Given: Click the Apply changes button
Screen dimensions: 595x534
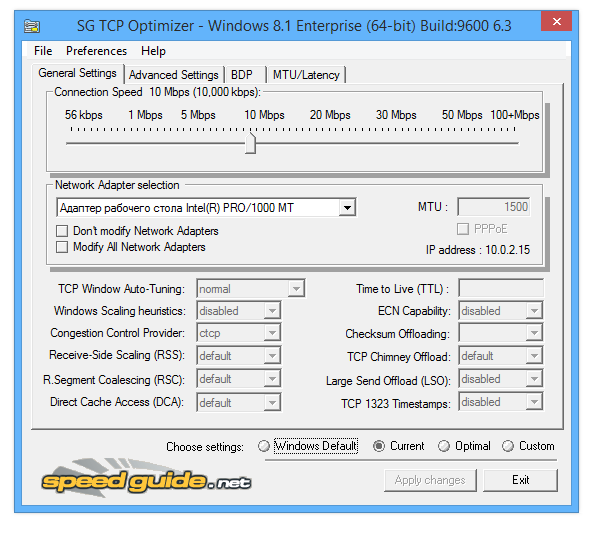Looking at the screenshot, I should (430, 480).
